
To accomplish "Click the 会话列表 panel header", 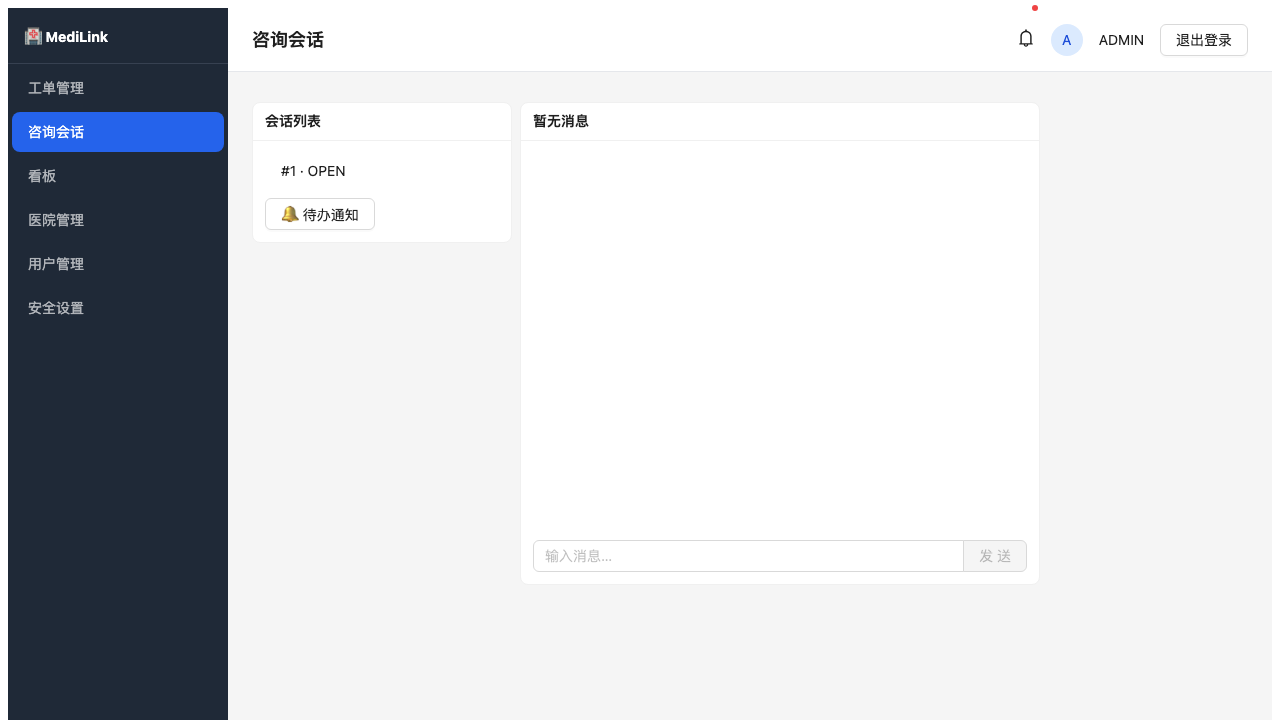I will 382,121.
